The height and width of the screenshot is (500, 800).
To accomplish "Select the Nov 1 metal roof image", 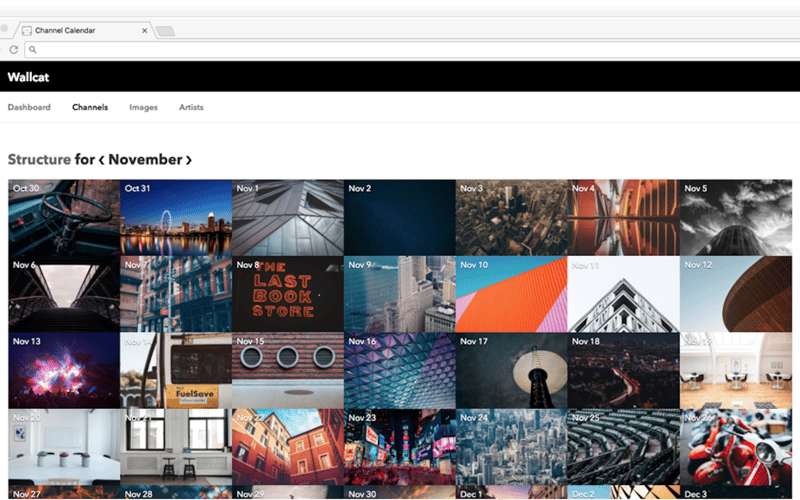I will (288, 217).
